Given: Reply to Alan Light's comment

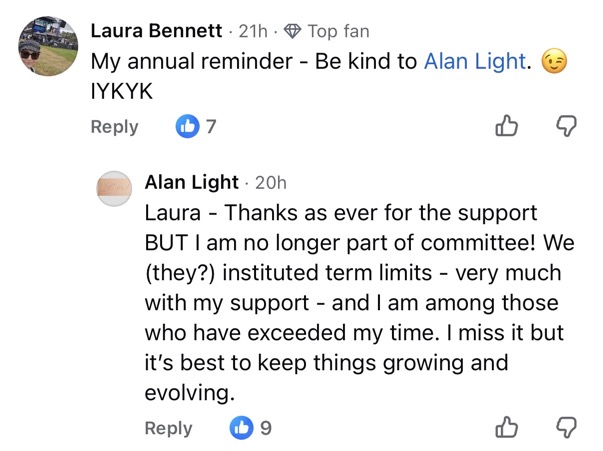Looking at the screenshot, I should point(168,428).
